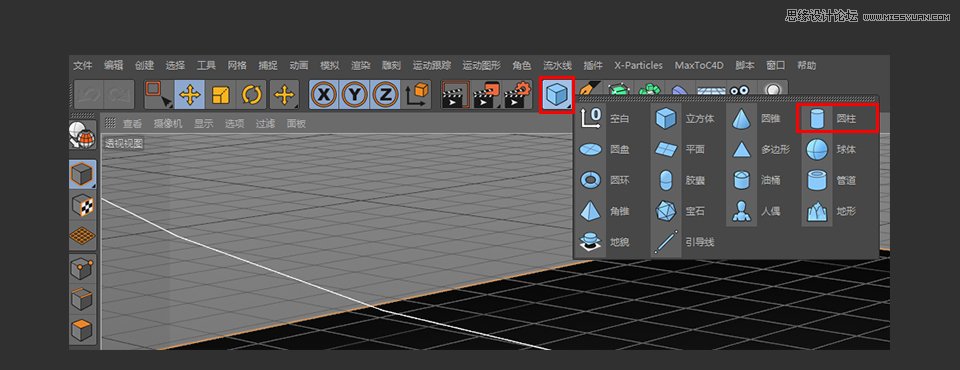960x370 pixels.
Task: Open the 雕刻 (Sculpt) menu
Action: point(391,66)
